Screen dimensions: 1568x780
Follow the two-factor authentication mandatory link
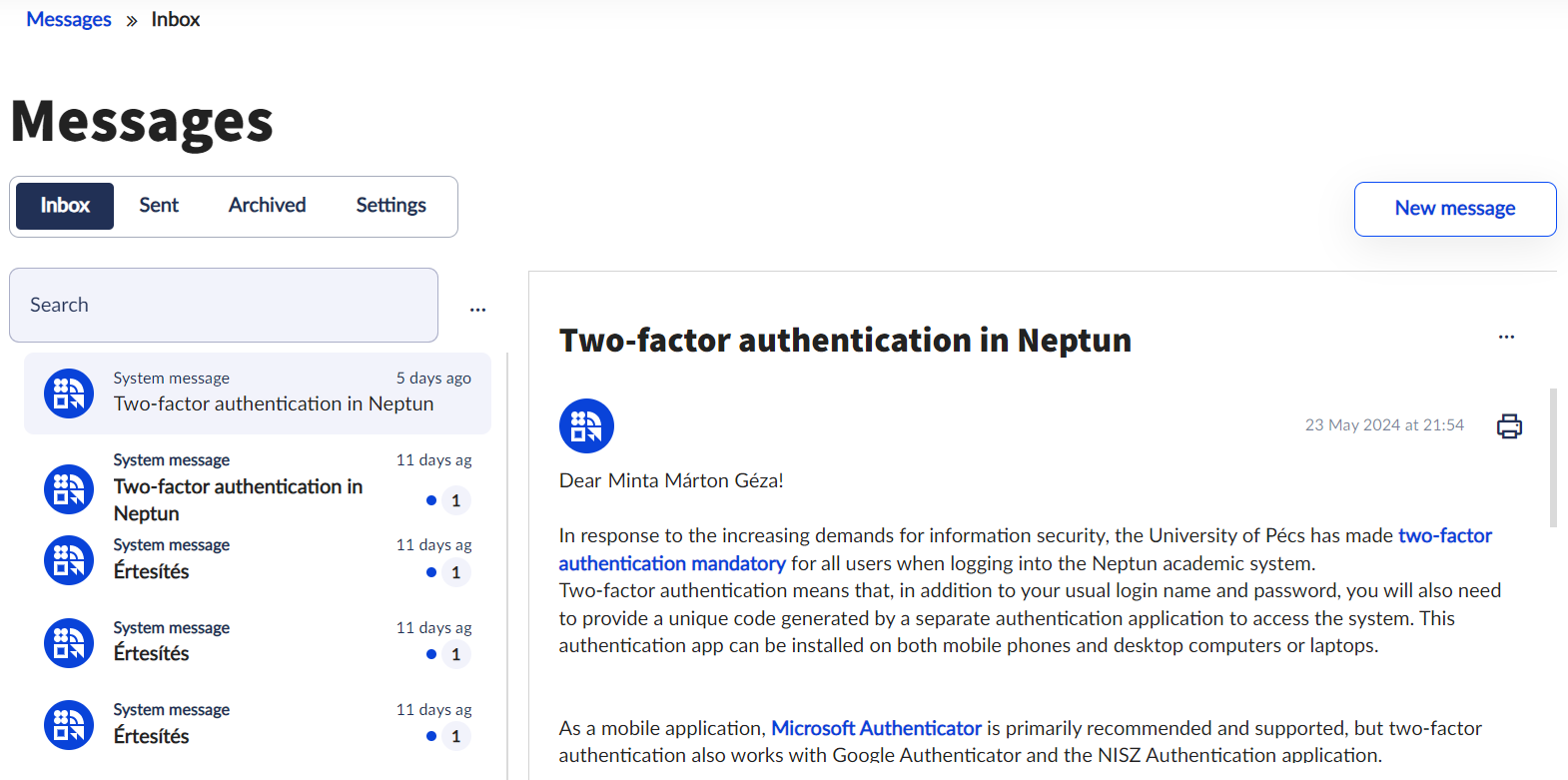[671, 563]
